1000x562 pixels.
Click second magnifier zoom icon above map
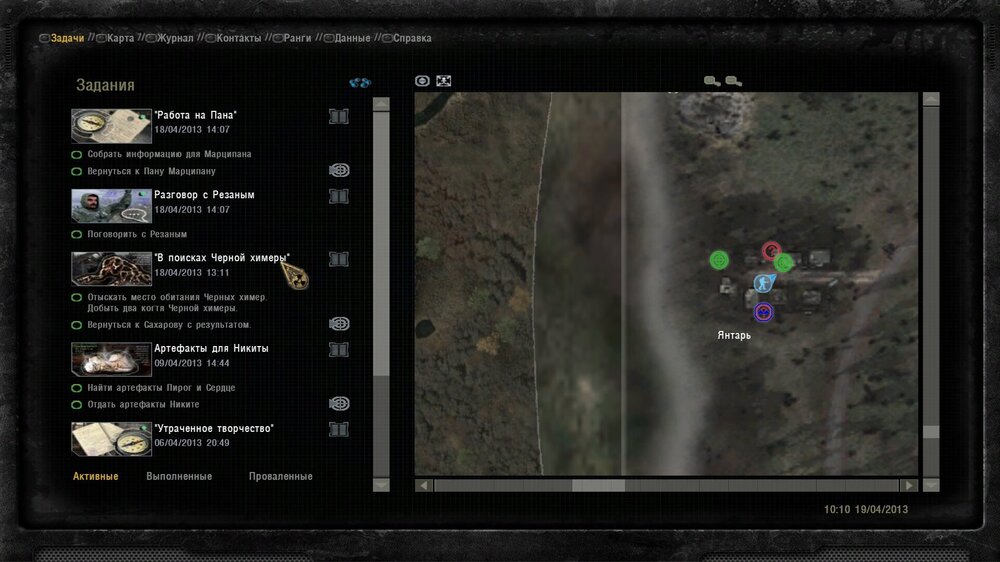(733, 81)
